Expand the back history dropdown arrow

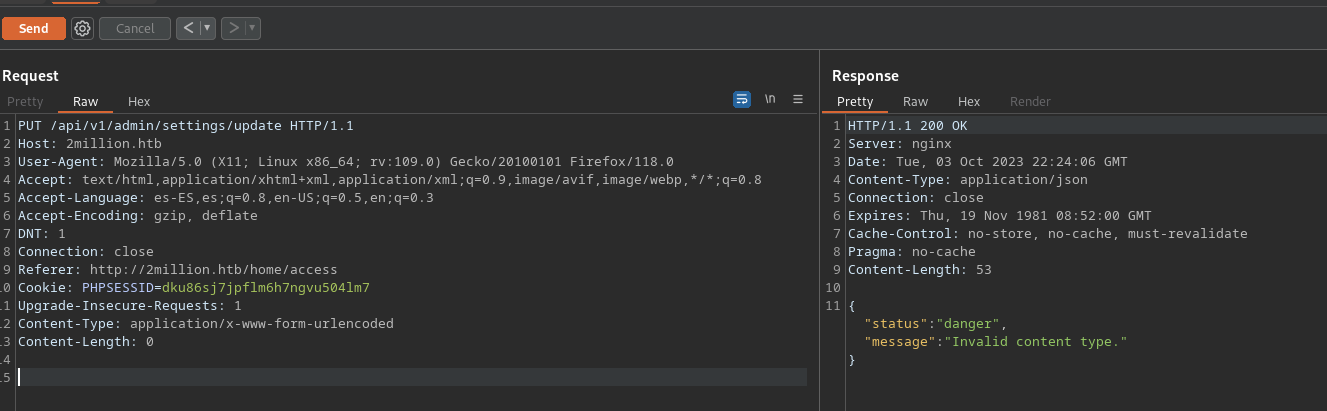(208, 29)
